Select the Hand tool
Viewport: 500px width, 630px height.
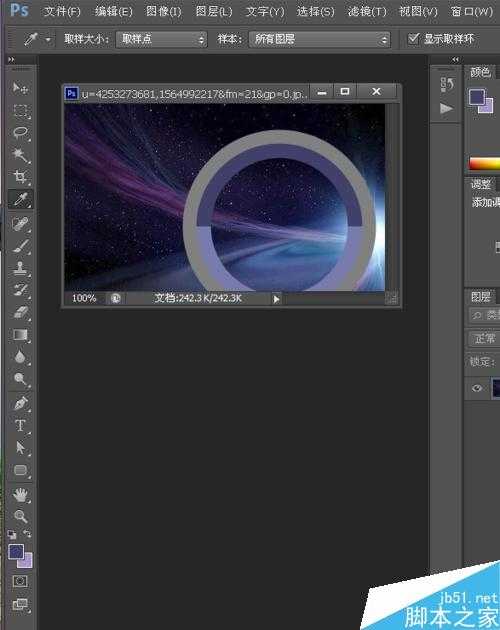pos(20,495)
